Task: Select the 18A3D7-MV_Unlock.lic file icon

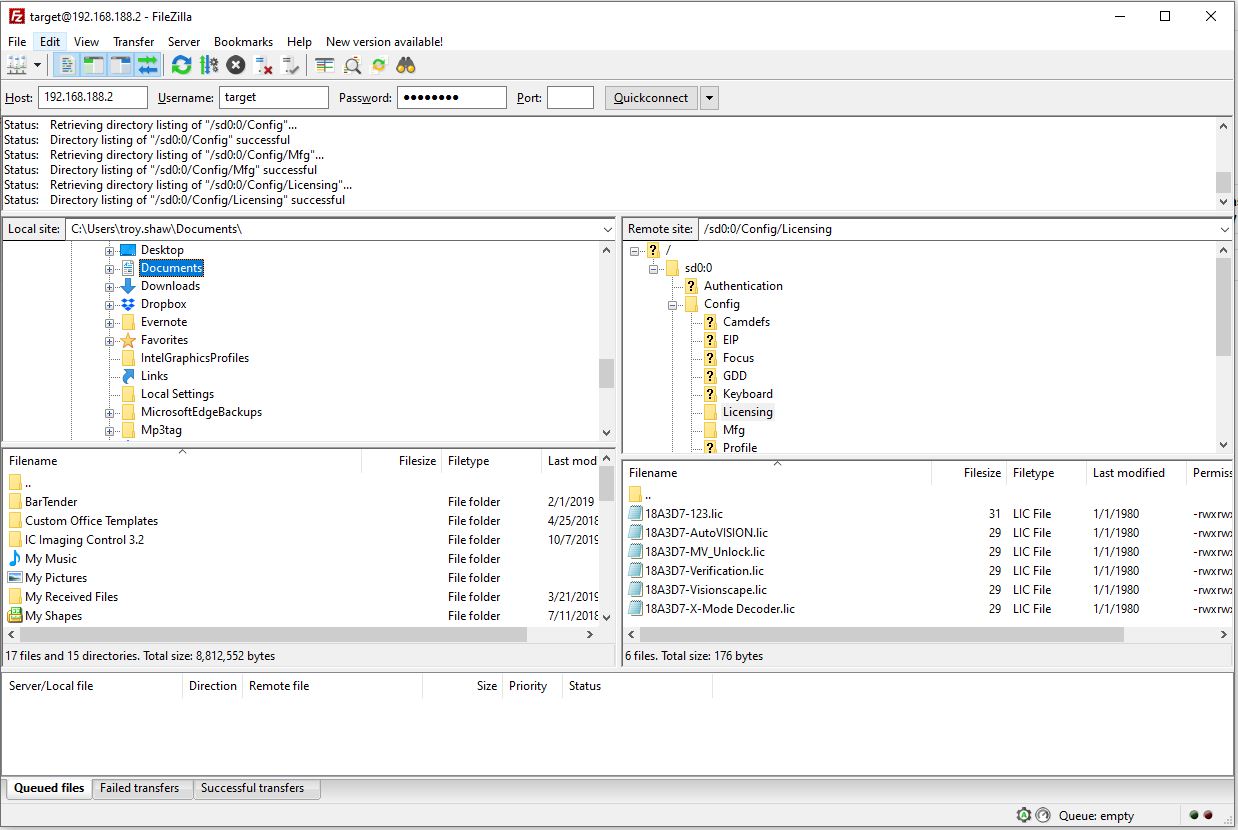Action: click(x=636, y=552)
